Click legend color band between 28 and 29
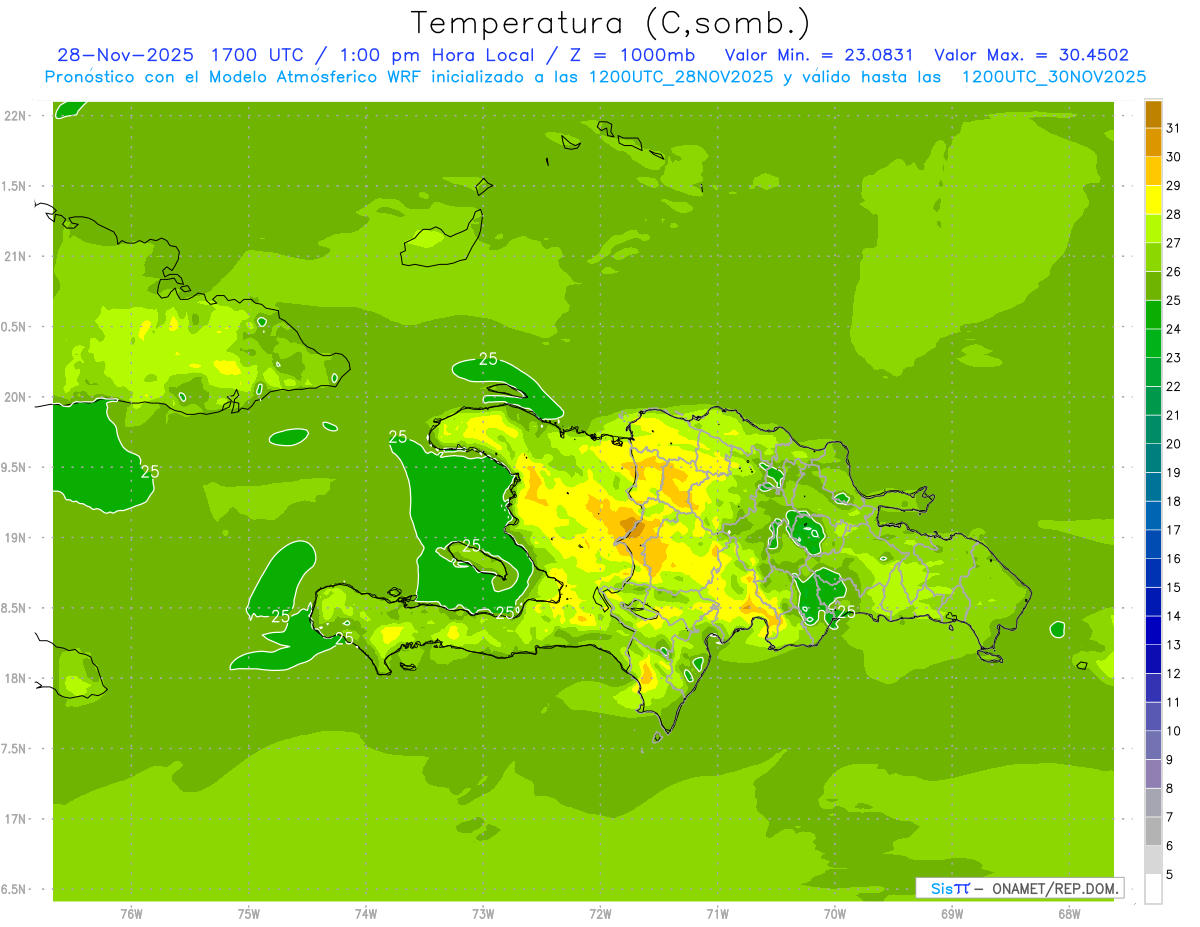The height and width of the screenshot is (927, 1200). click(x=1153, y=200)
